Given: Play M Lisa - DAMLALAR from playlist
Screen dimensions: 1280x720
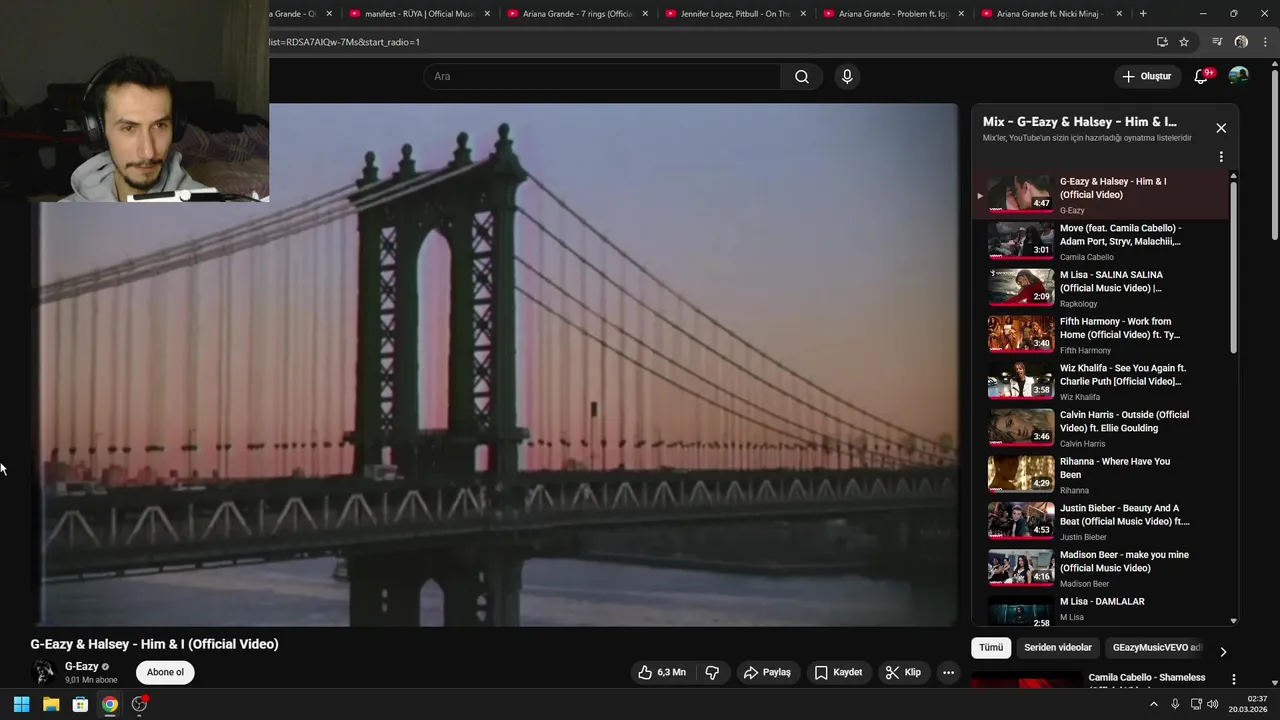Looking at the screenshot, I should 1100,611.
